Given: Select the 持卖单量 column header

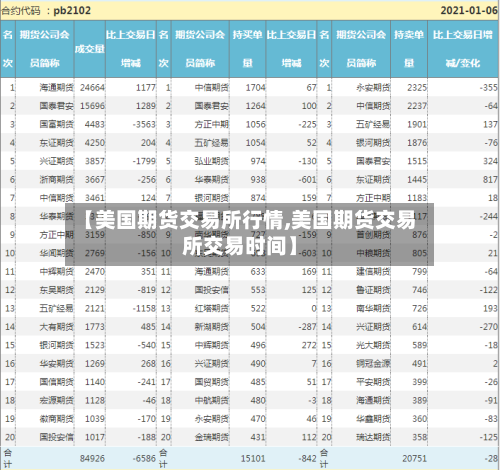Looking at the screenshot, I should click(409, 49).
